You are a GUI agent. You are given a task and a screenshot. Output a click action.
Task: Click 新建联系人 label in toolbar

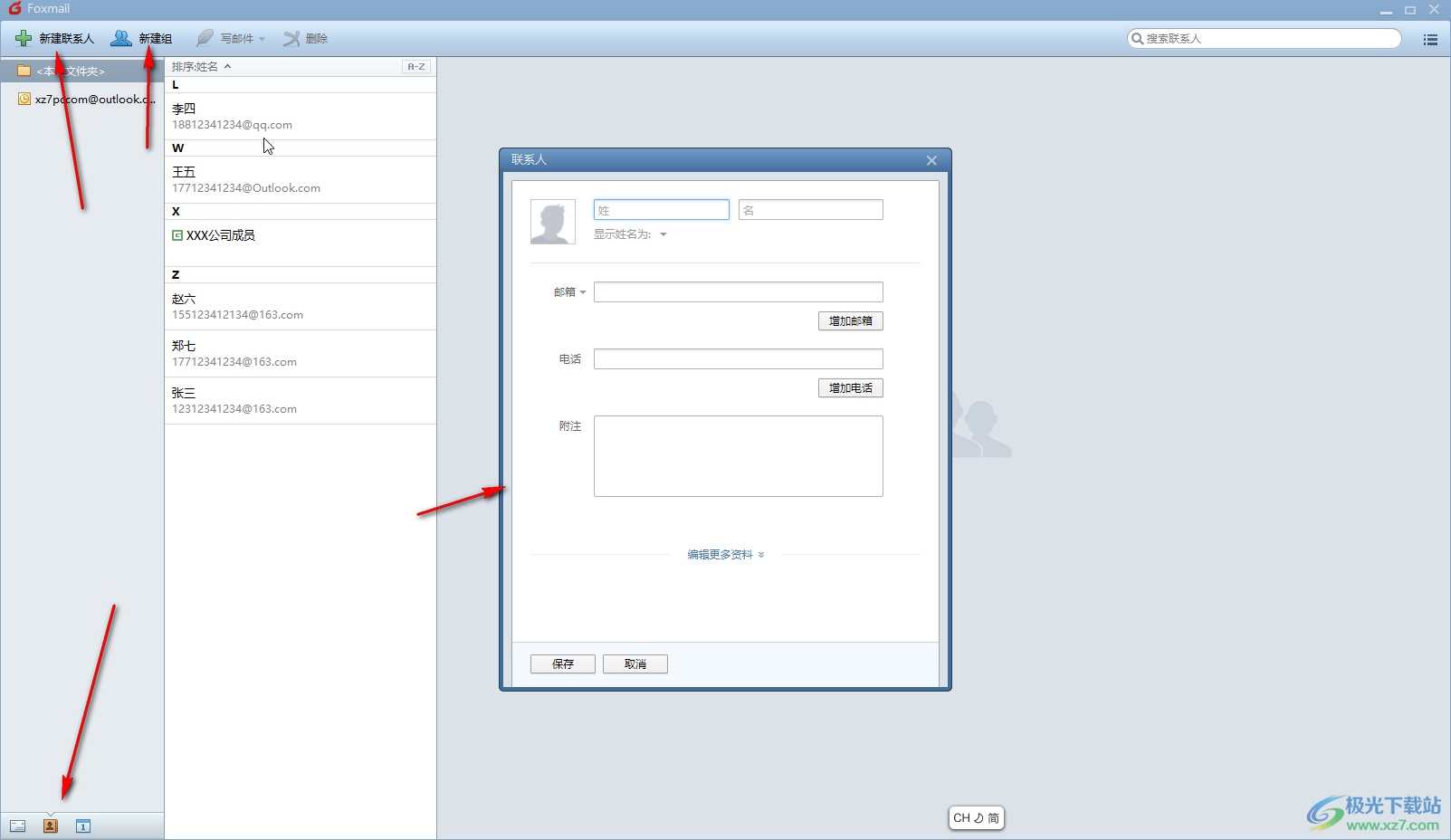(x=67, y=38)
